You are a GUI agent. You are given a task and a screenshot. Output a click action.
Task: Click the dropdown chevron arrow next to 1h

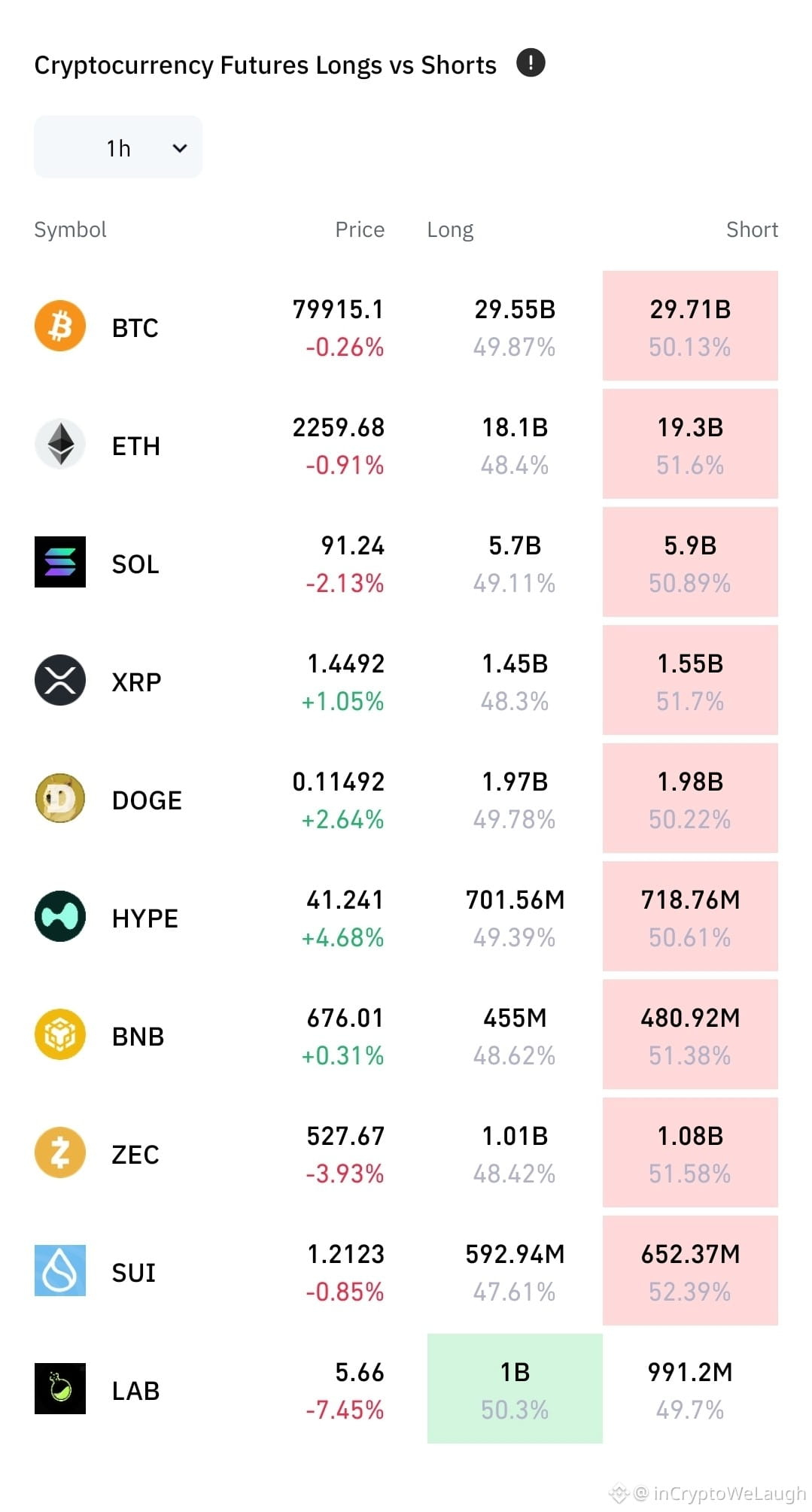click(x=180, y=148)
